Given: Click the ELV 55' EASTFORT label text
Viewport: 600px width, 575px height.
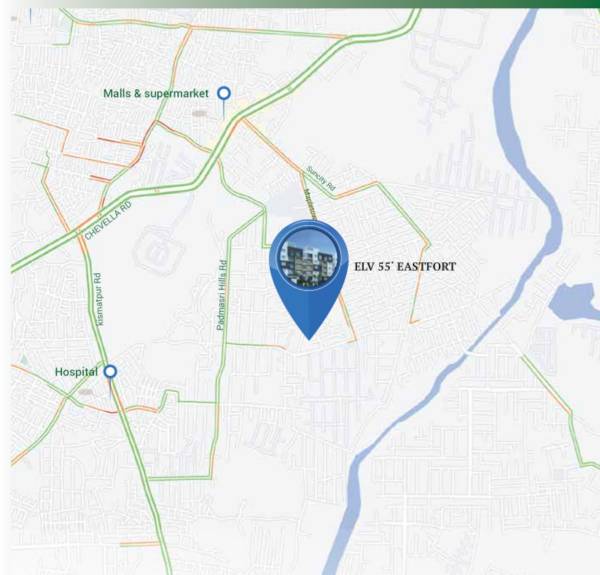Looking at the screenshot, I should click(405, 267).
